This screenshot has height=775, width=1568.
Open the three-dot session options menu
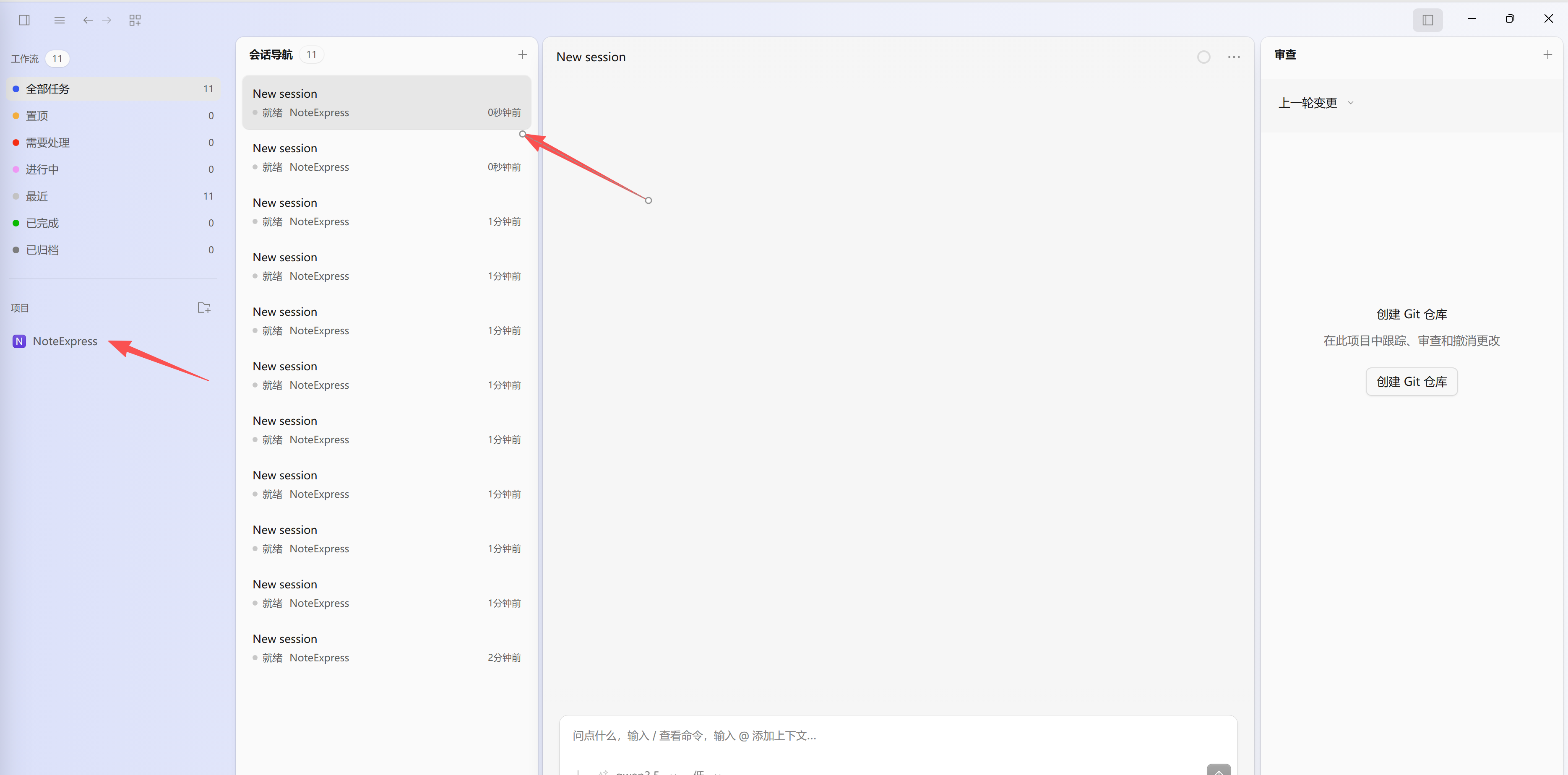1234,57
